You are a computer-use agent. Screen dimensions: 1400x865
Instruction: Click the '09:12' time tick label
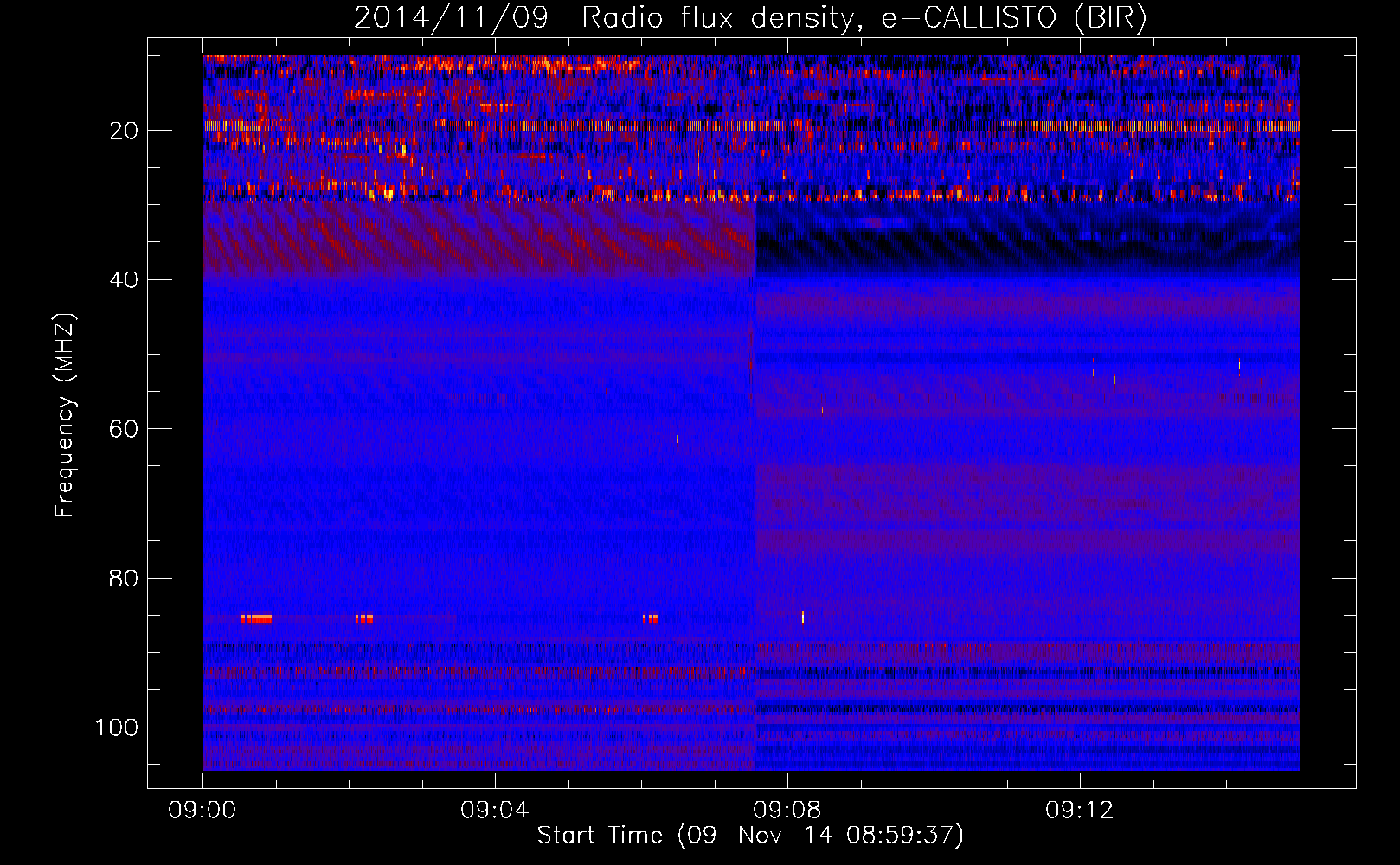point(1080,811)
